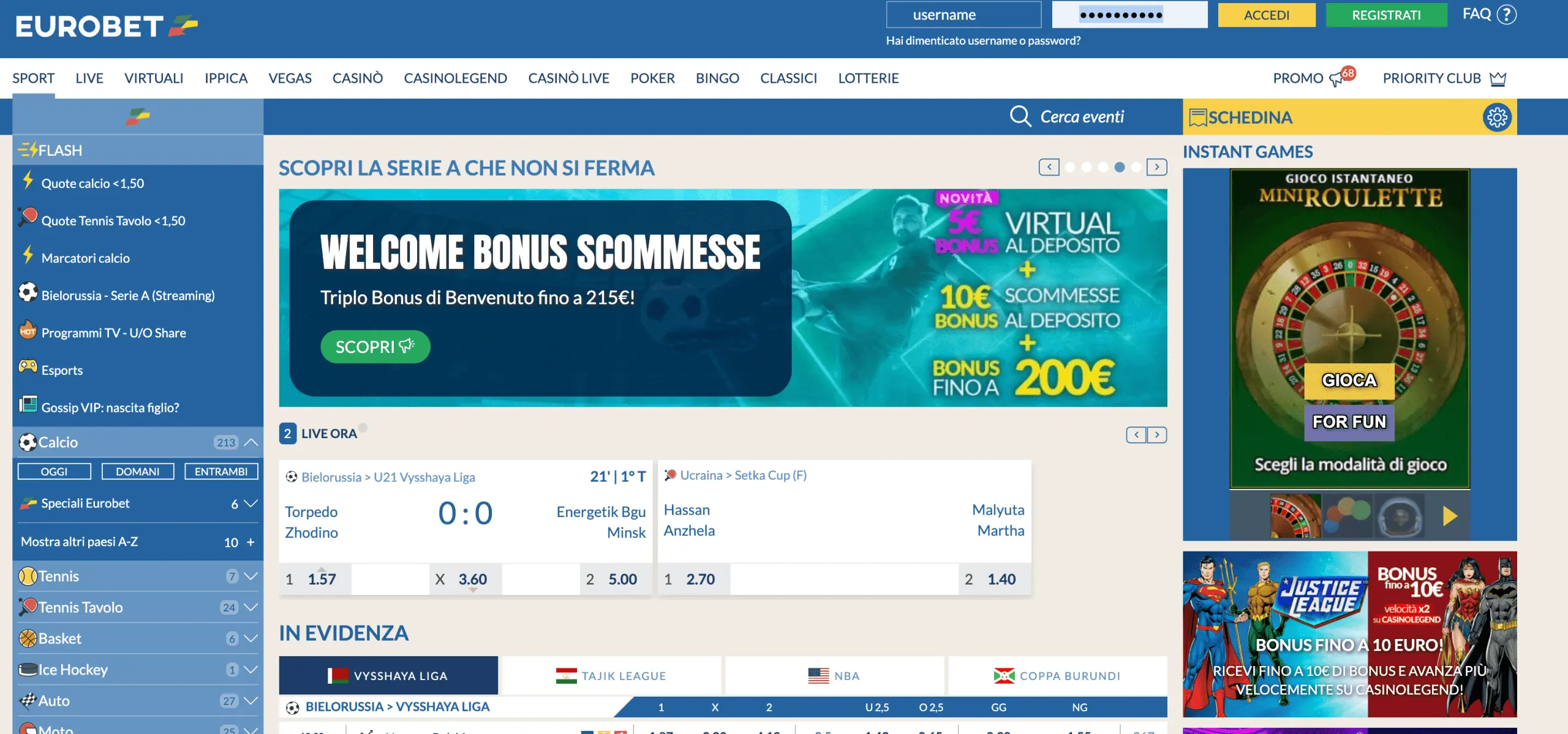Open Promo megaphone icon with 68 badge
Image resolution: width=1568 pixels, height=734 pixels.
click(1342, 77)
